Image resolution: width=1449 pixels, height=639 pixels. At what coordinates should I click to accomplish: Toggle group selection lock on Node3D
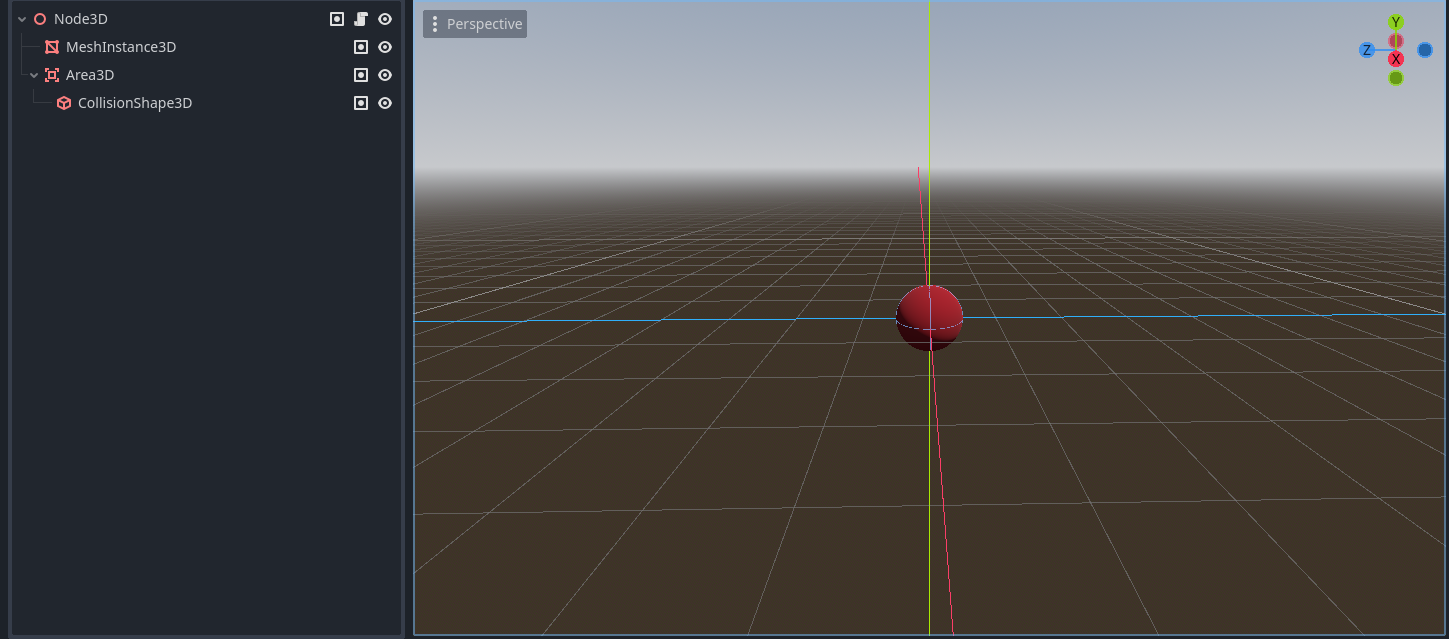(x=337, y=19)
